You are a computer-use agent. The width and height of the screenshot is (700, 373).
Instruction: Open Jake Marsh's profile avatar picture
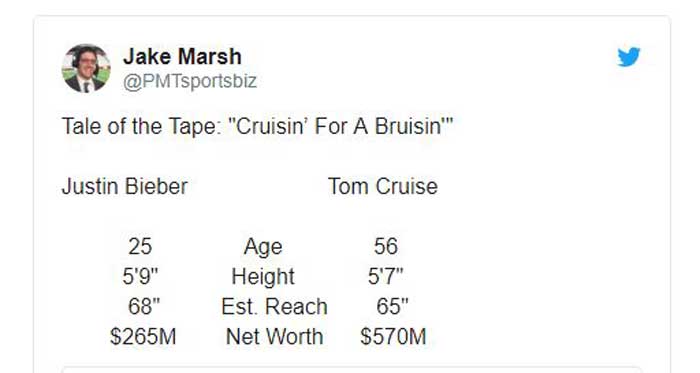86,68
